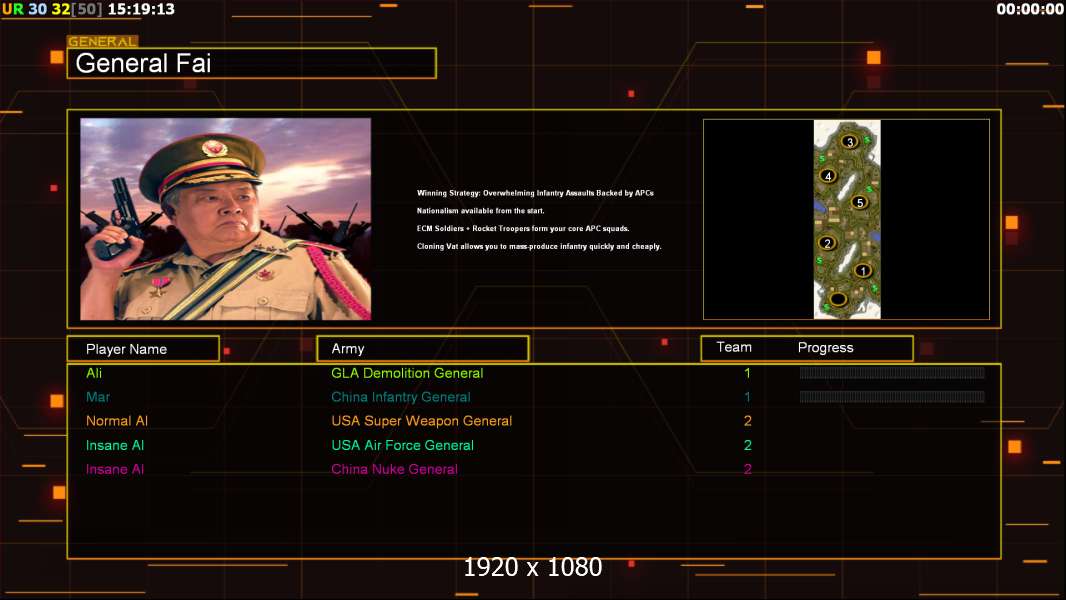Click the Team column header
This screenshot has width=1066, height=600.
pos(734,347)
